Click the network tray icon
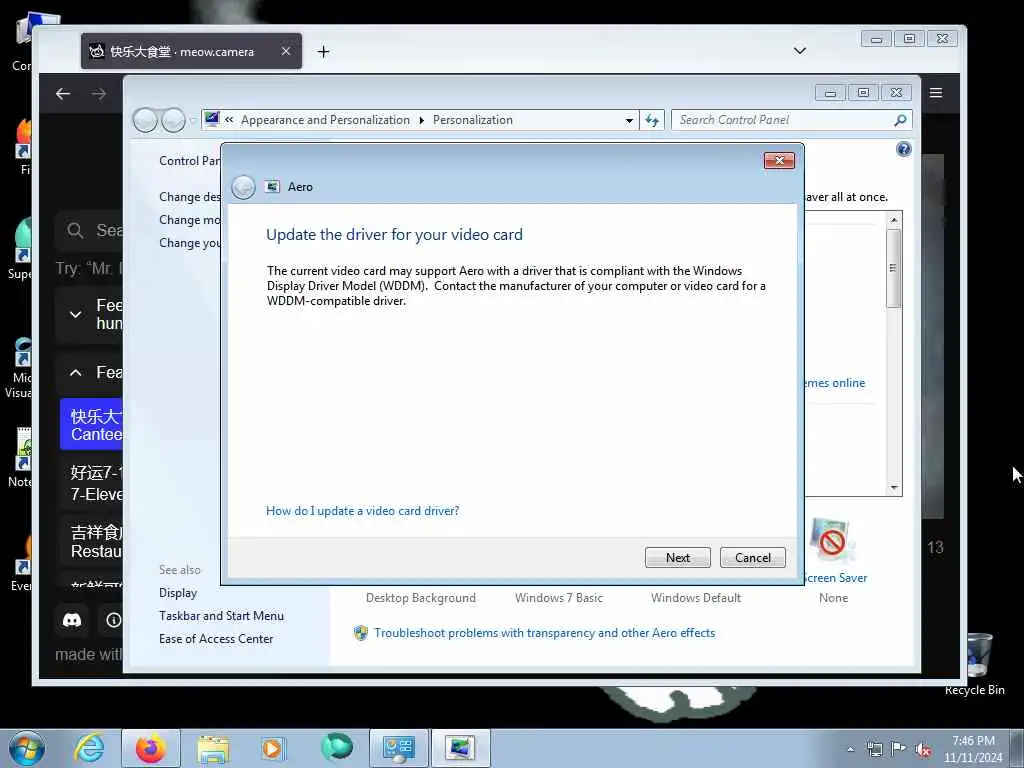This screenshot has width=1024, height=768. [874, 749]
